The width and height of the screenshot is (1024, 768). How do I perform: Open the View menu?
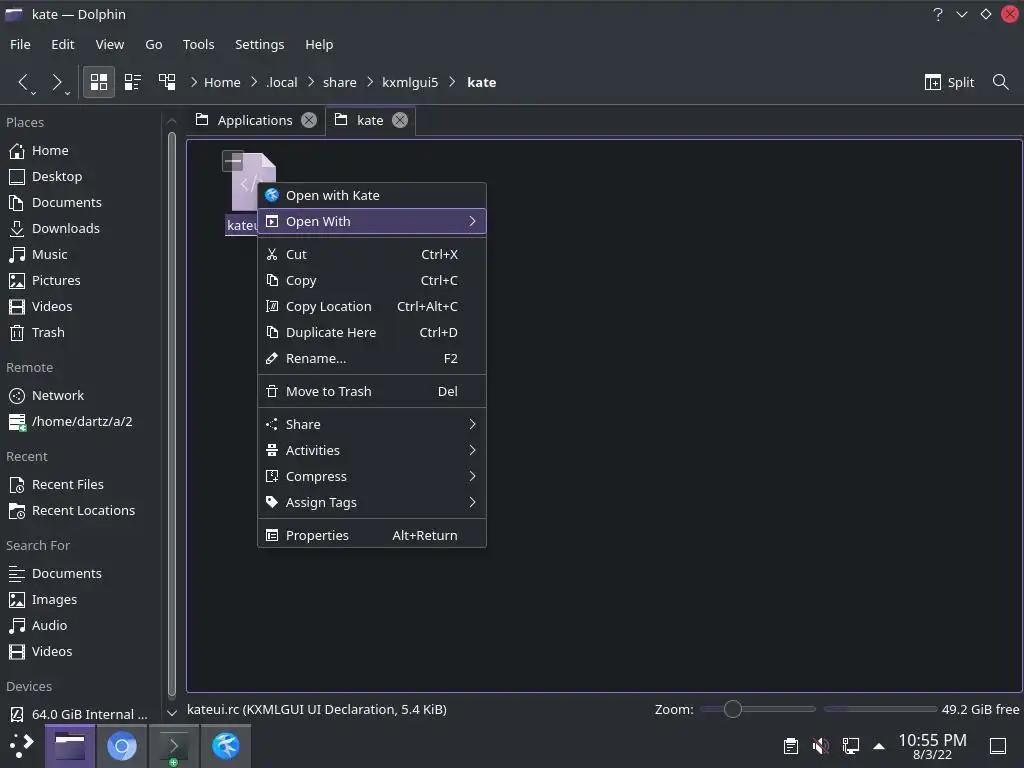110,44
